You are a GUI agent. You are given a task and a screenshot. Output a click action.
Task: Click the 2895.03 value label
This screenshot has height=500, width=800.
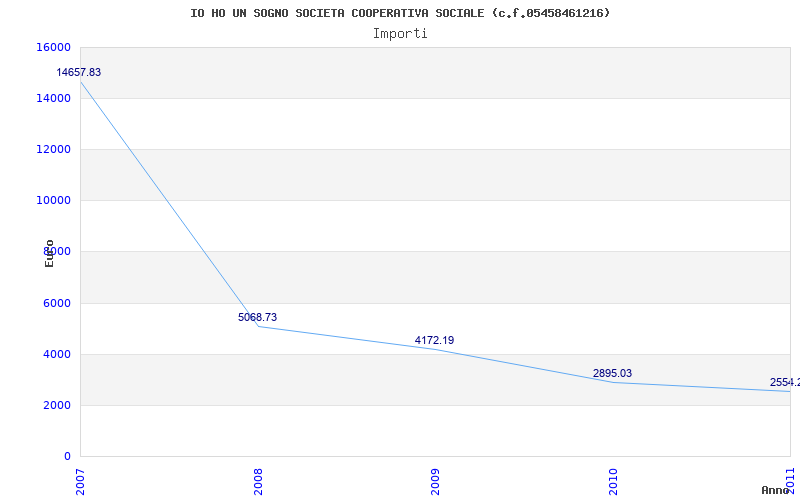coord(612,373)
